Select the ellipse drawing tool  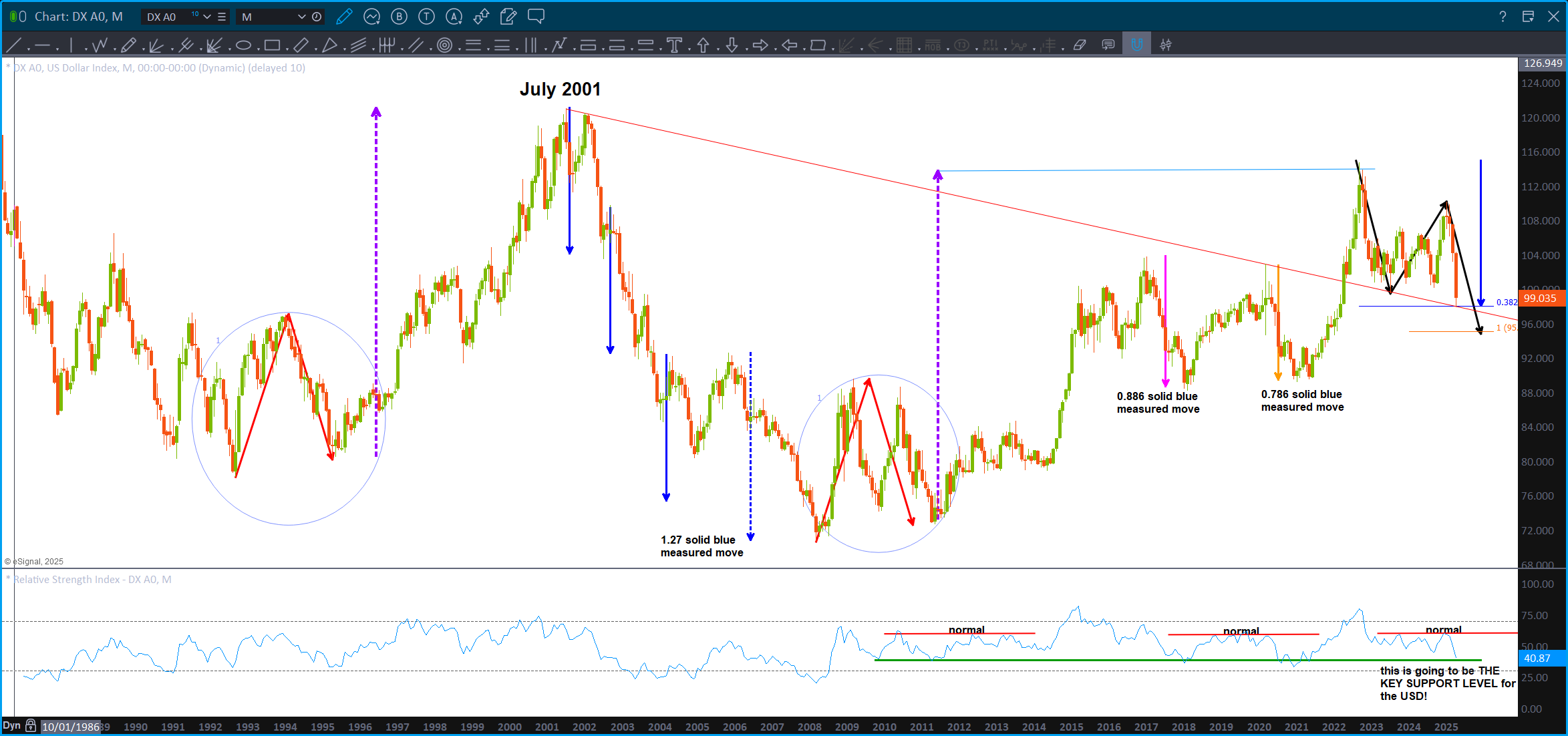point(243,45)
